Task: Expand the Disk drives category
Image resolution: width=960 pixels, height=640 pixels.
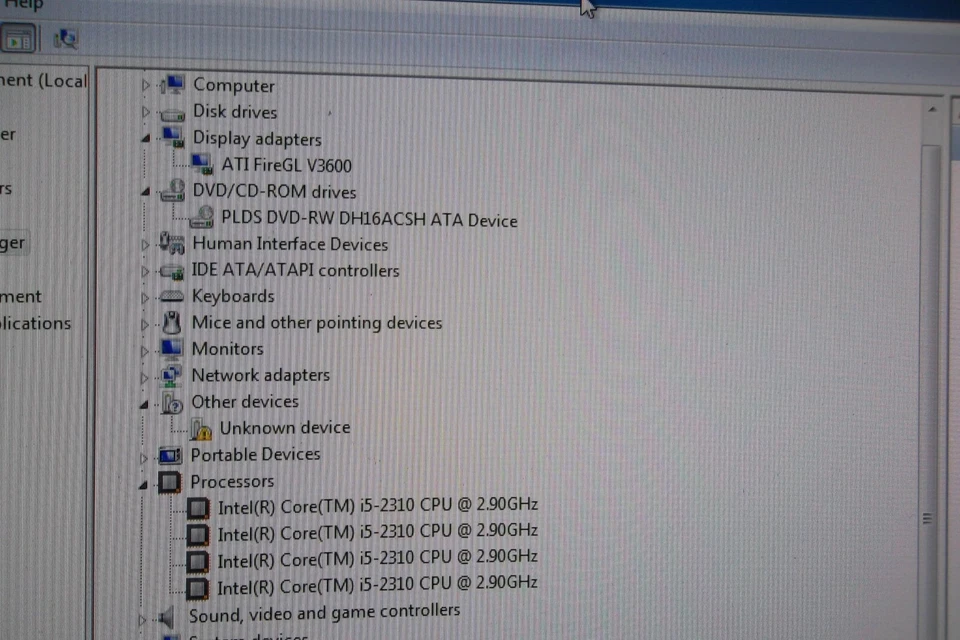Action: click(x=145, y=112)
